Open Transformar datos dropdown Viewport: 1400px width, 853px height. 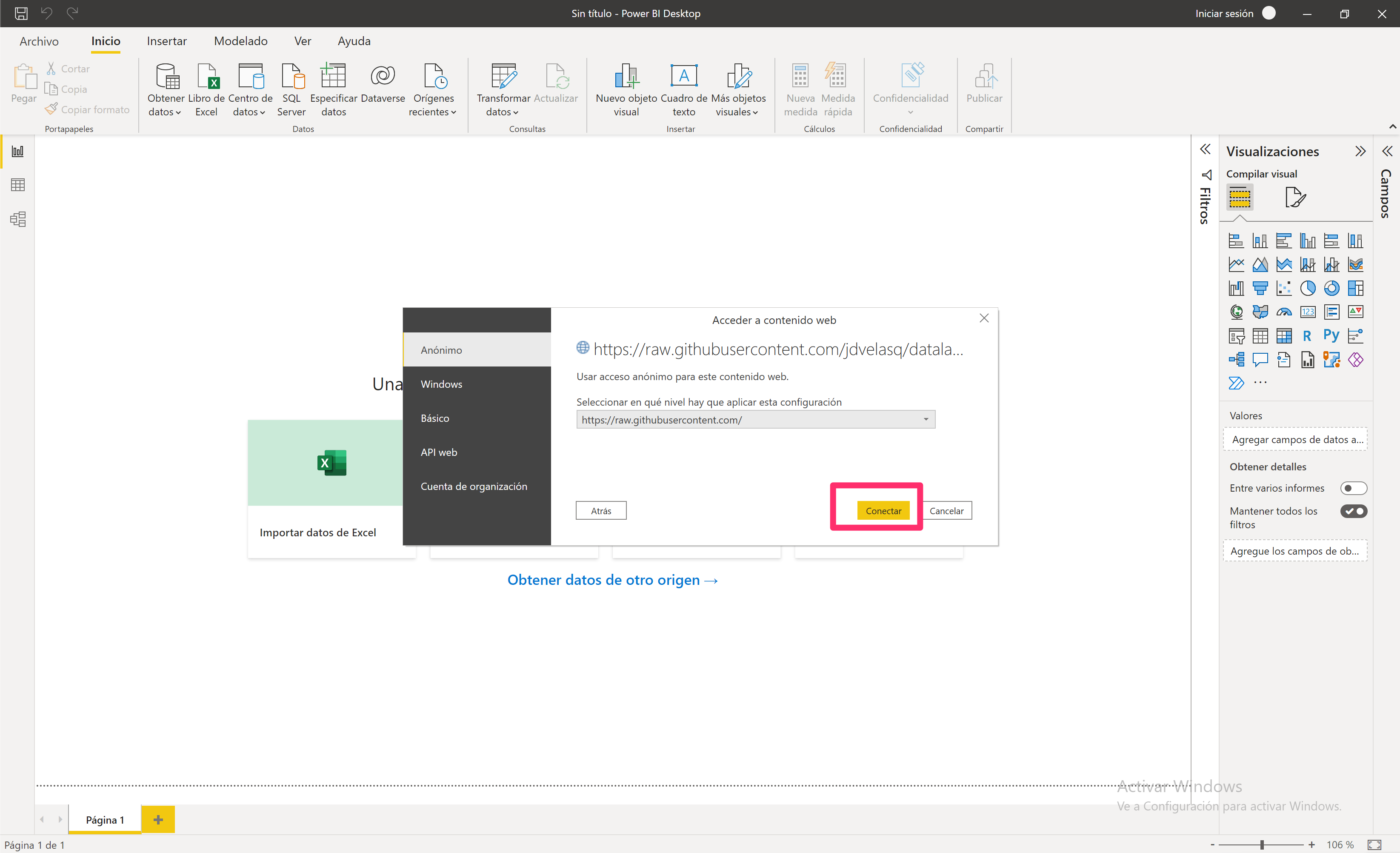tap(503, 90)
